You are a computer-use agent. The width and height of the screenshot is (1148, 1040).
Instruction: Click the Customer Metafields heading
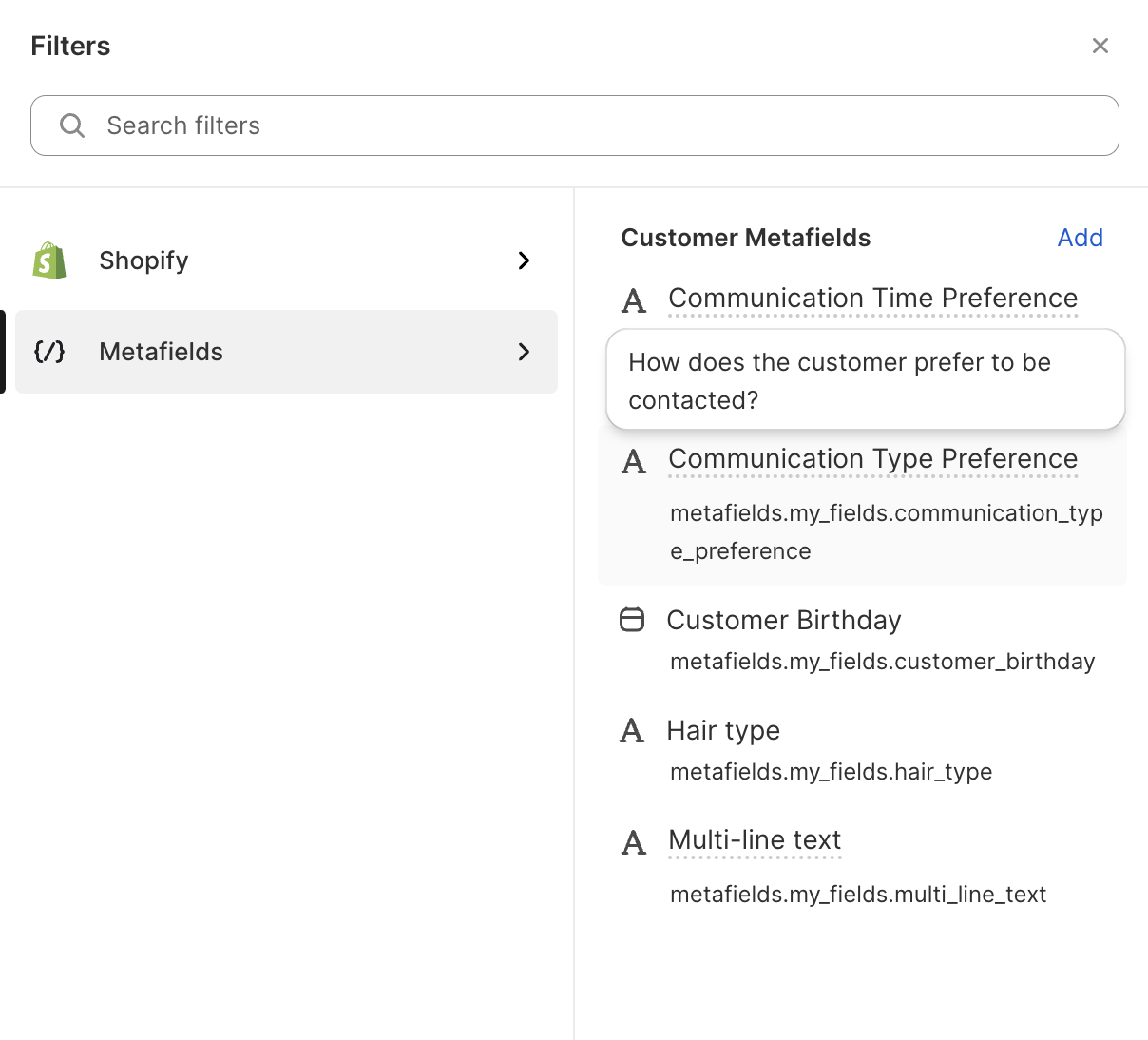click(746, 238)
